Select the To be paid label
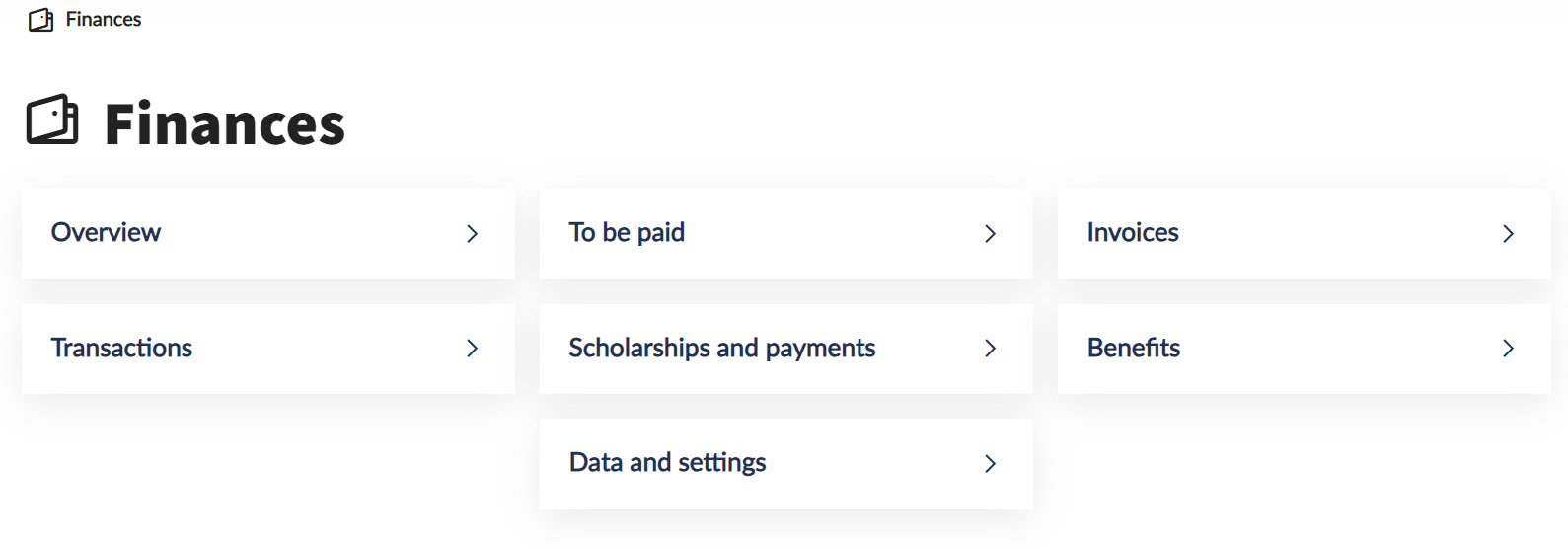This screenshot has width=1568, height=548. tap(627, 233)
